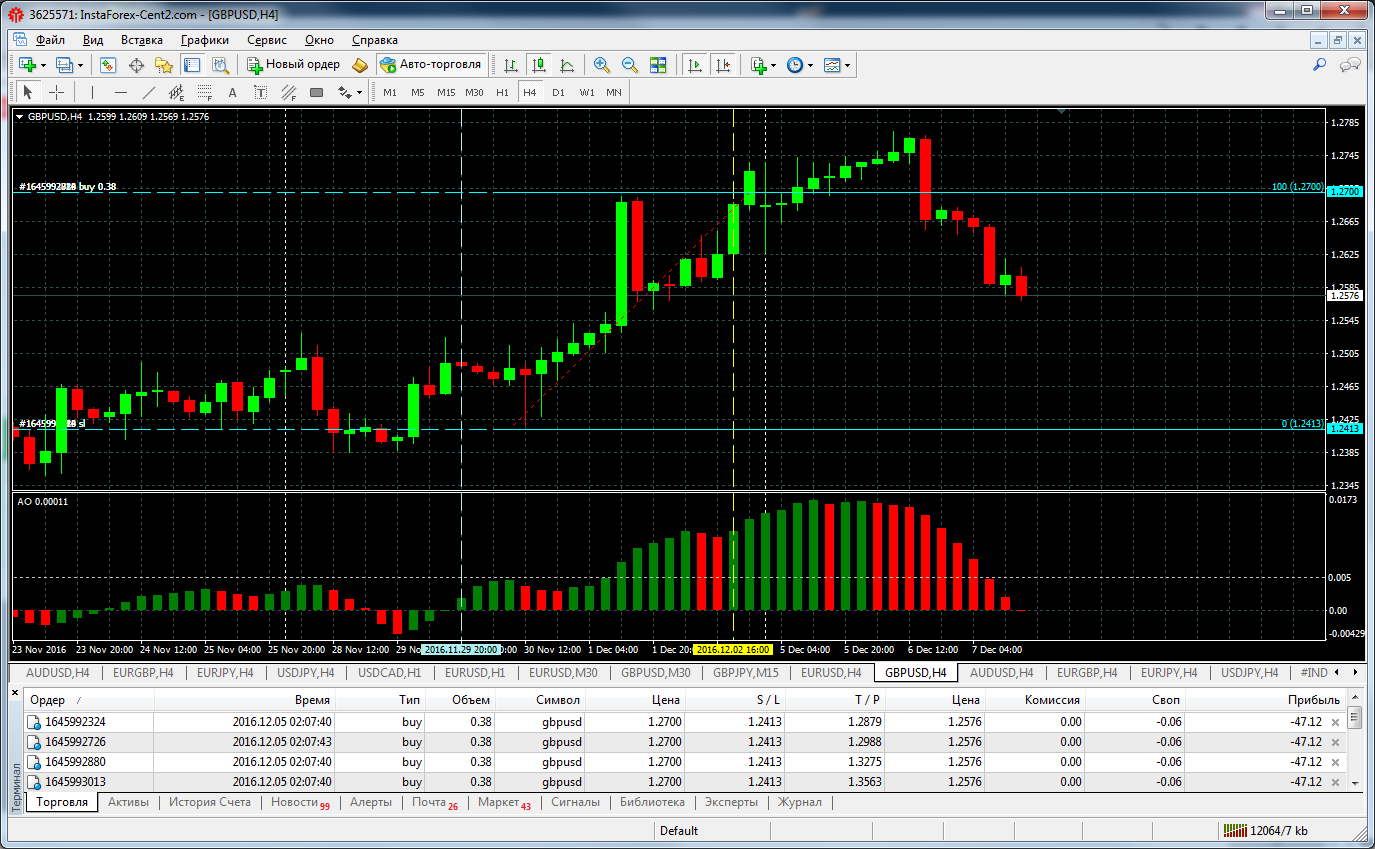Open the Графики menu
1375x849 pixels.
click(205, 40)
